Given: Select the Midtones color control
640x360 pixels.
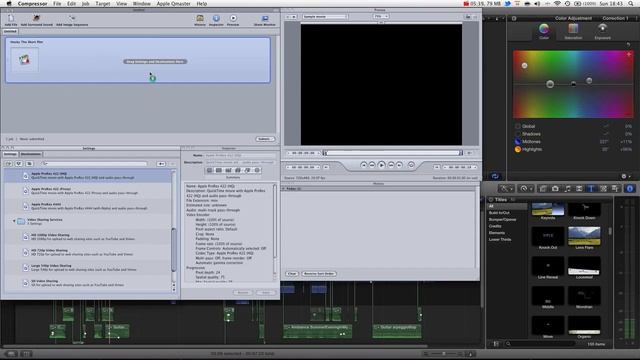Looking at the screenshot, I should coord(528,142).
